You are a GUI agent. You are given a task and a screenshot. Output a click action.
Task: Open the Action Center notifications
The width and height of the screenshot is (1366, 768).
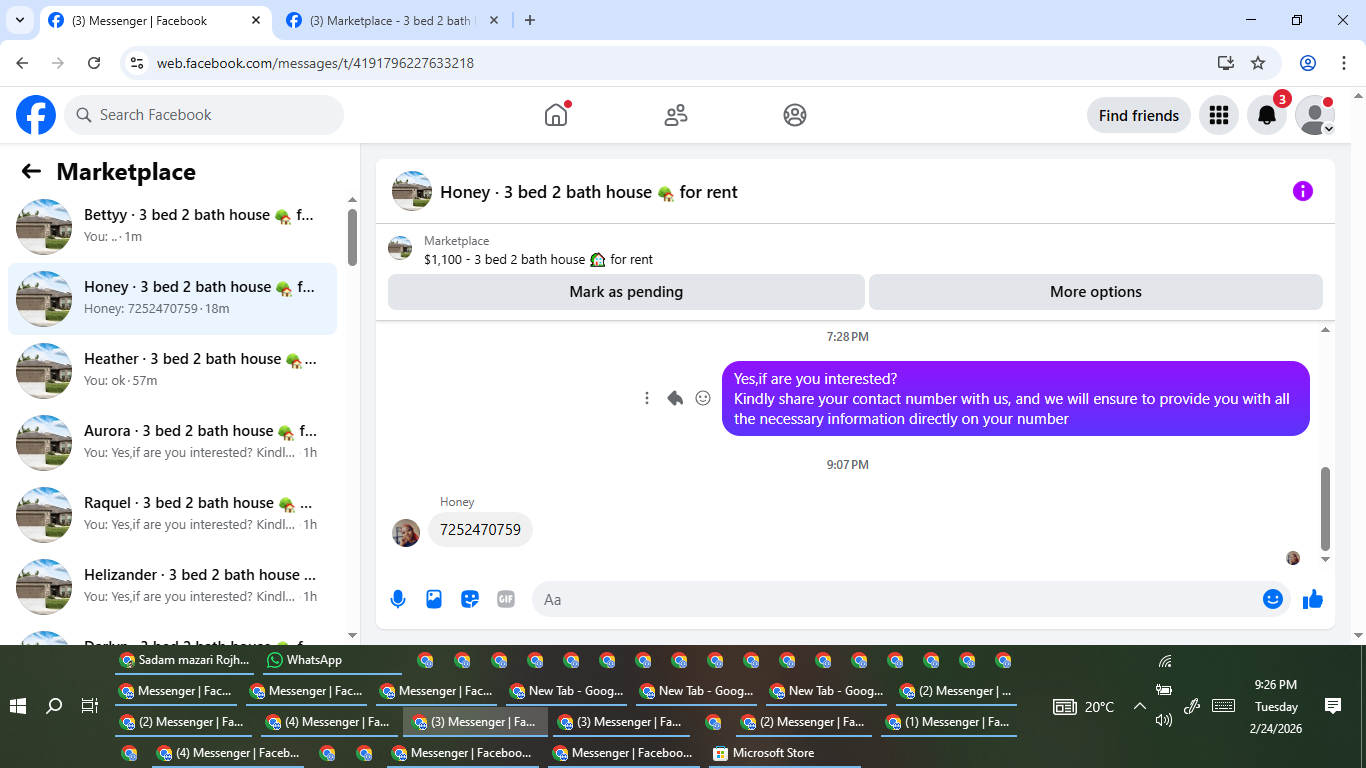pyautogui.click(x=1332, y=706)
